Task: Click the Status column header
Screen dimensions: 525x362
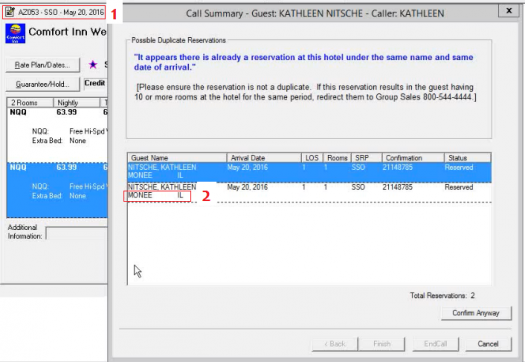Action: [x=467, y=158]
